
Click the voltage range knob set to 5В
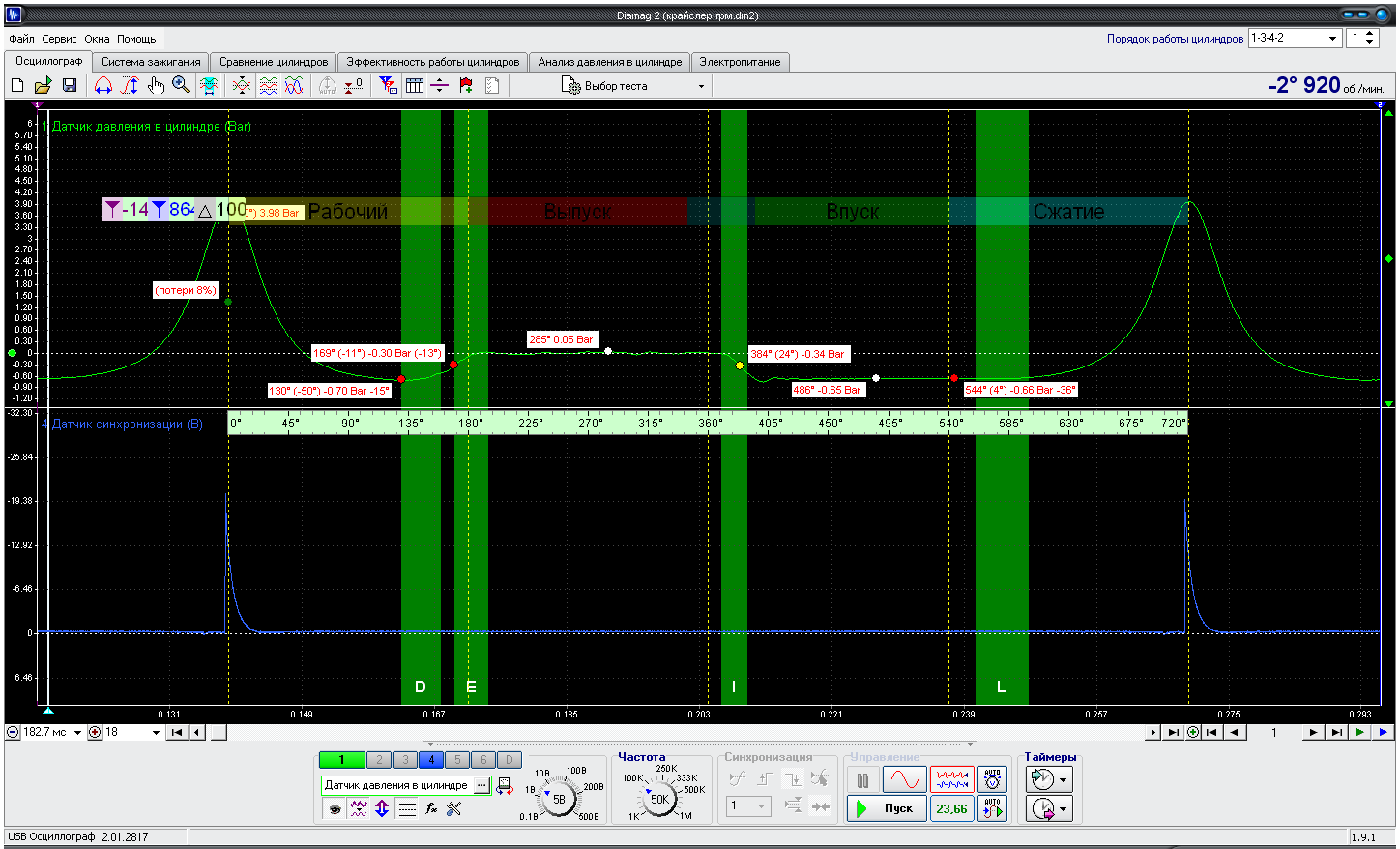click(559, 799)
